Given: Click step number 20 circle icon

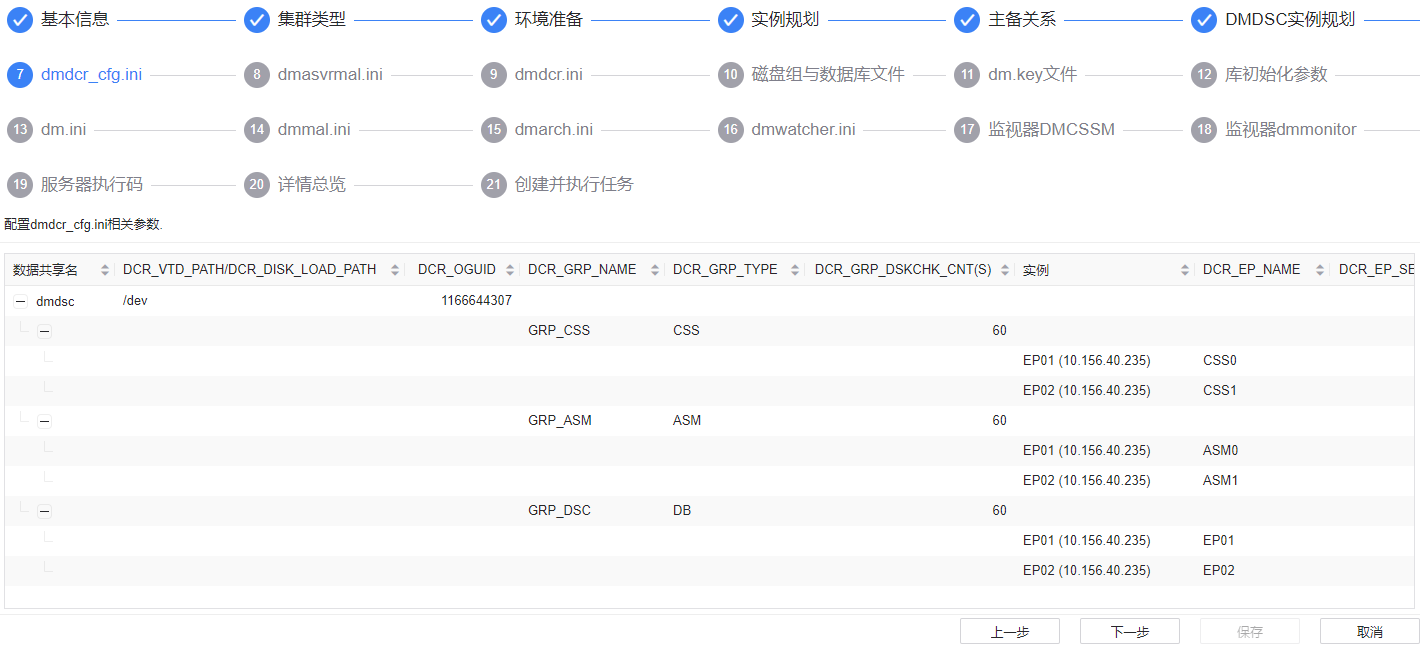Looking at the screenshot, I should 257,185.
